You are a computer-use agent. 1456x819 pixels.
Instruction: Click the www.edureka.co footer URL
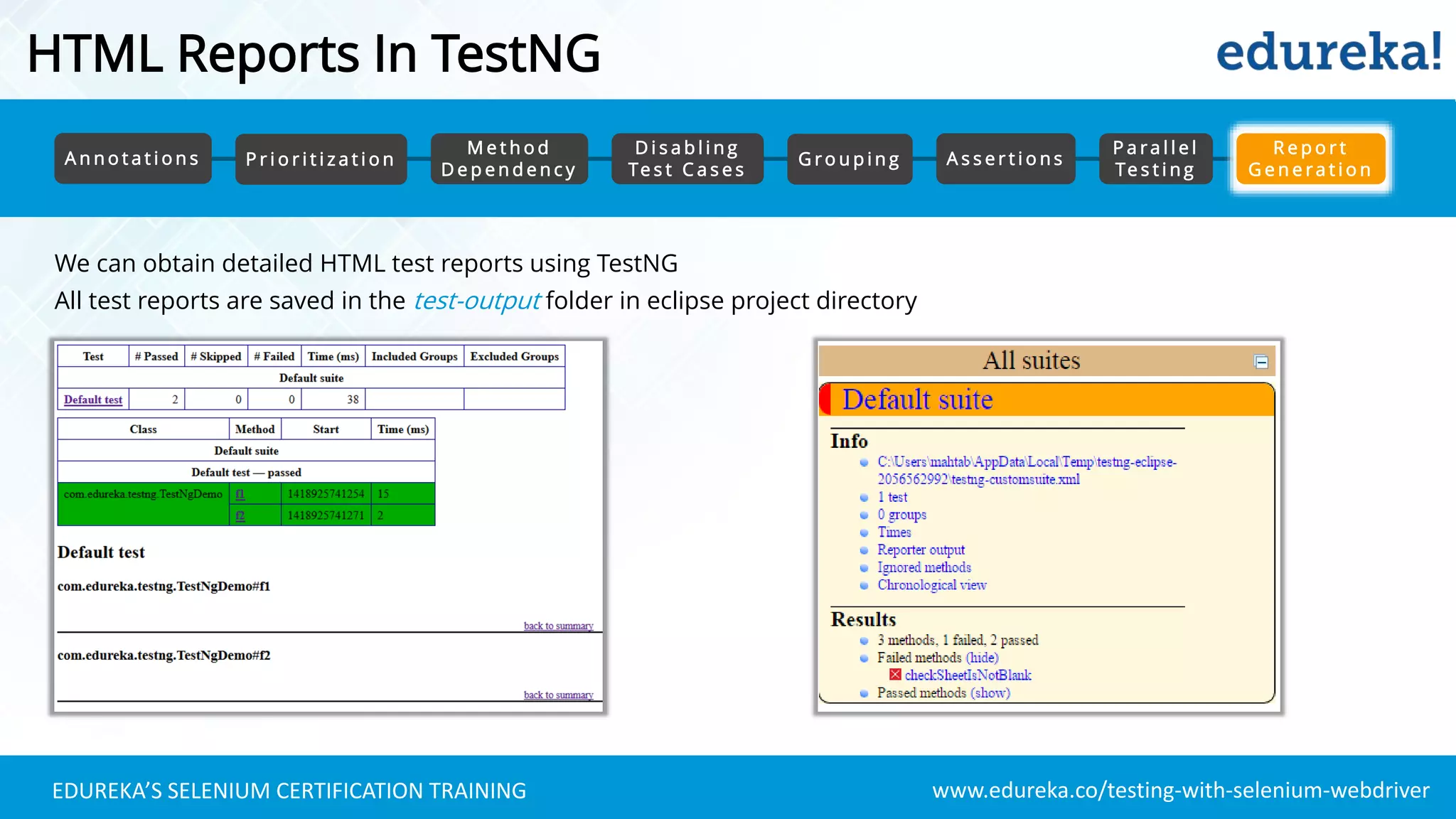[x=1181, y=791]
